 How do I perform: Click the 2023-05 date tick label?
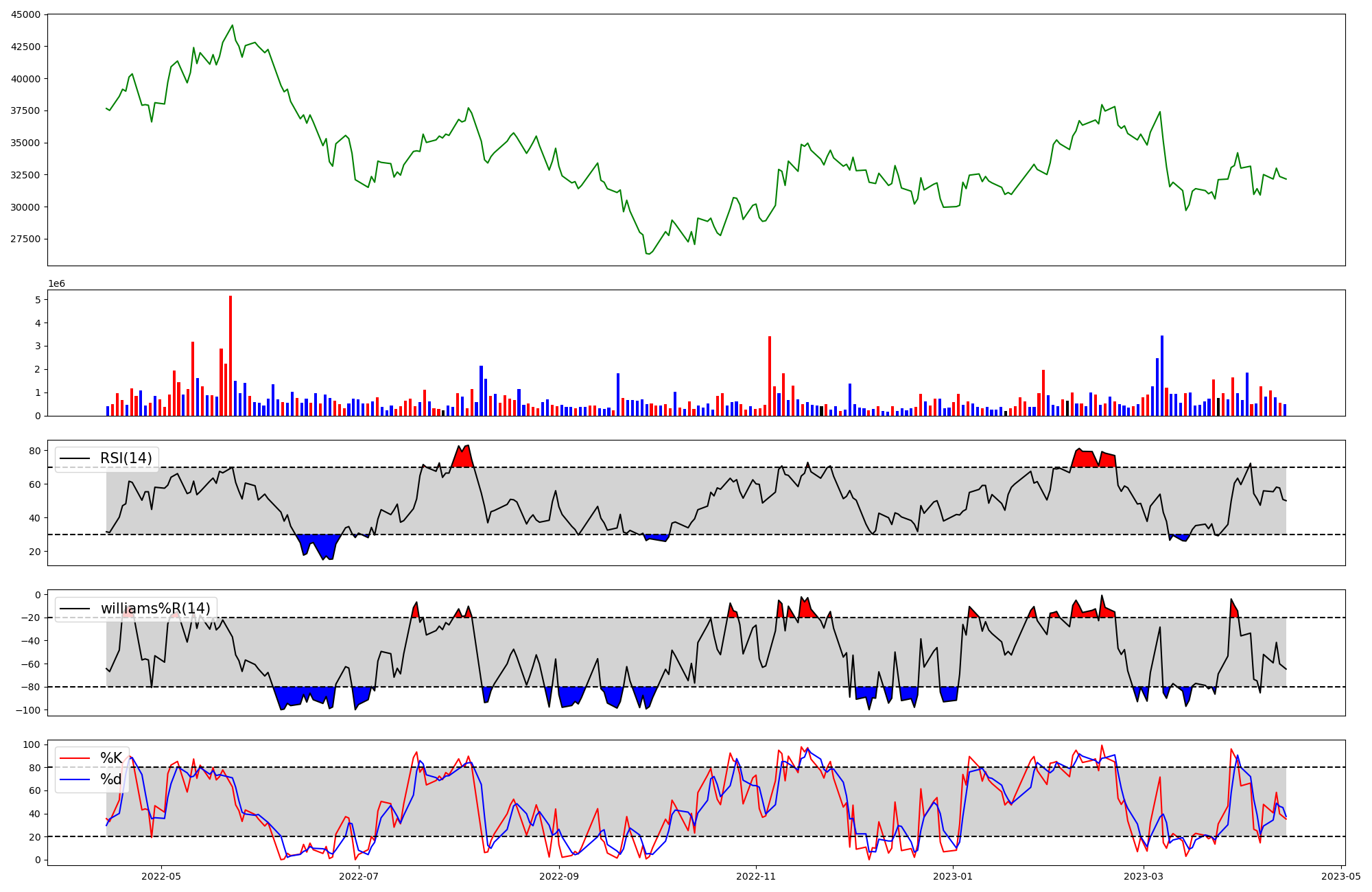1340,876
